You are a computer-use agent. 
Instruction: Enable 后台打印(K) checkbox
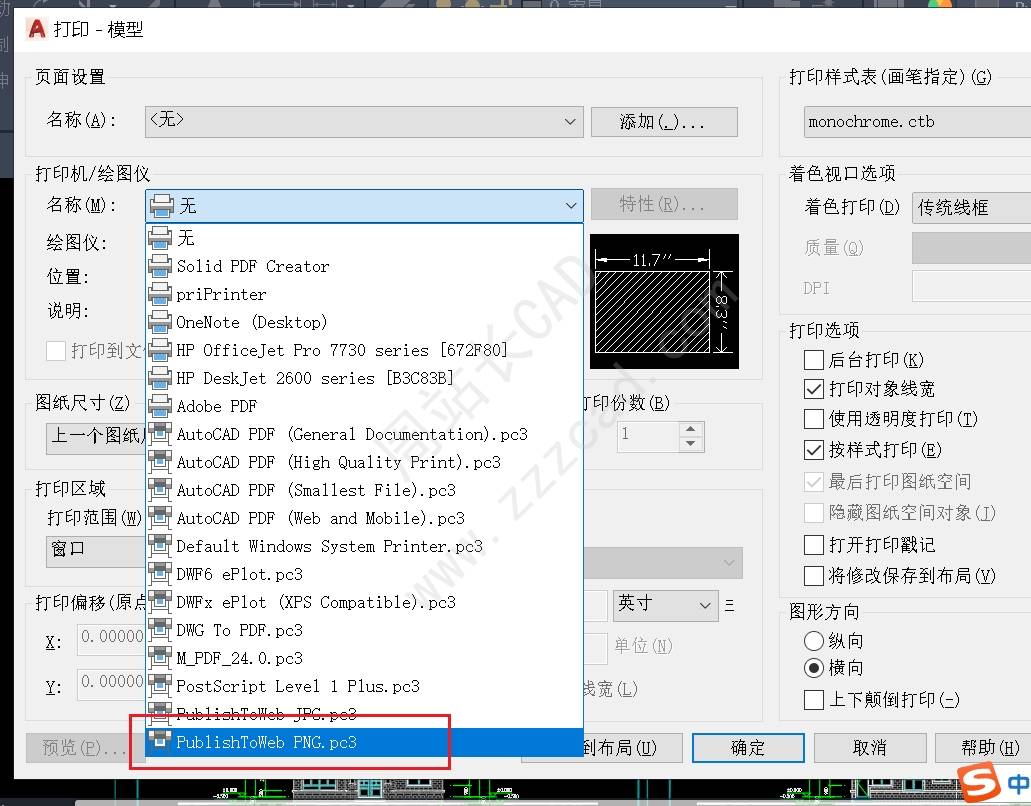click(x=813, y=360)
